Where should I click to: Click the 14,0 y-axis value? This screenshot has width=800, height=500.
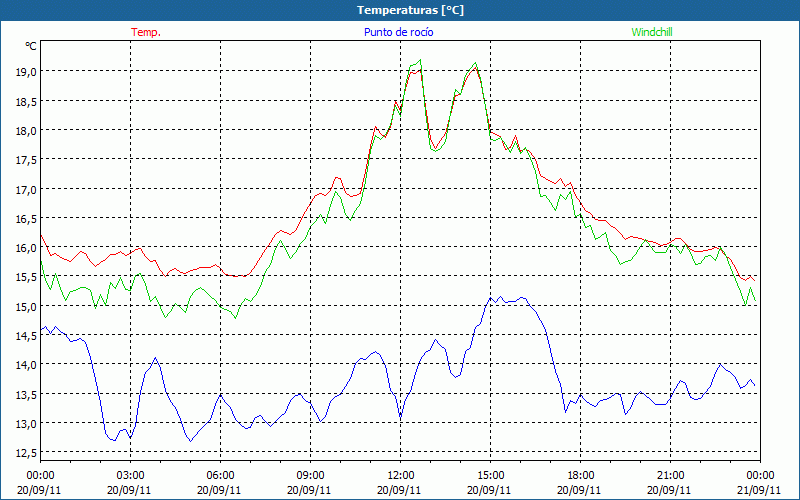coord(27,365)
